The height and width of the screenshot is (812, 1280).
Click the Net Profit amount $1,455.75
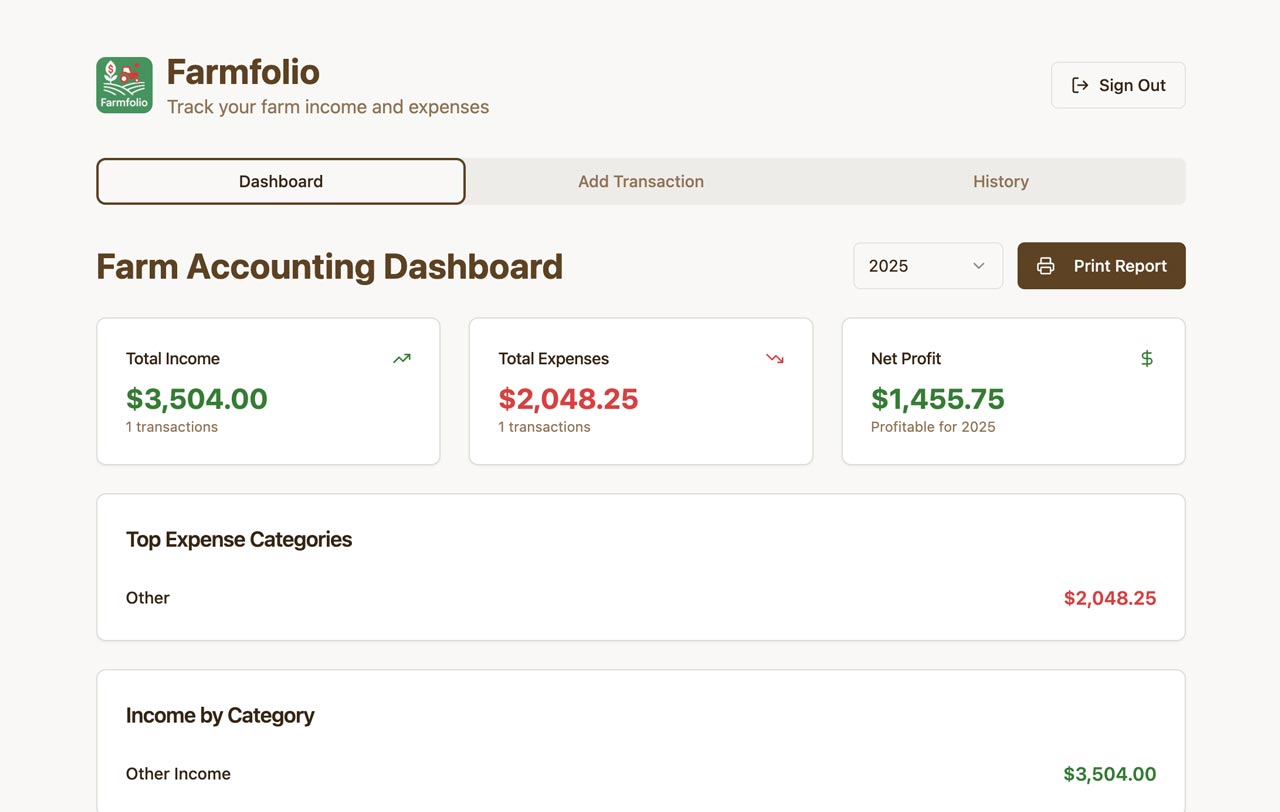pyautogui.click(x=937, y=399)
